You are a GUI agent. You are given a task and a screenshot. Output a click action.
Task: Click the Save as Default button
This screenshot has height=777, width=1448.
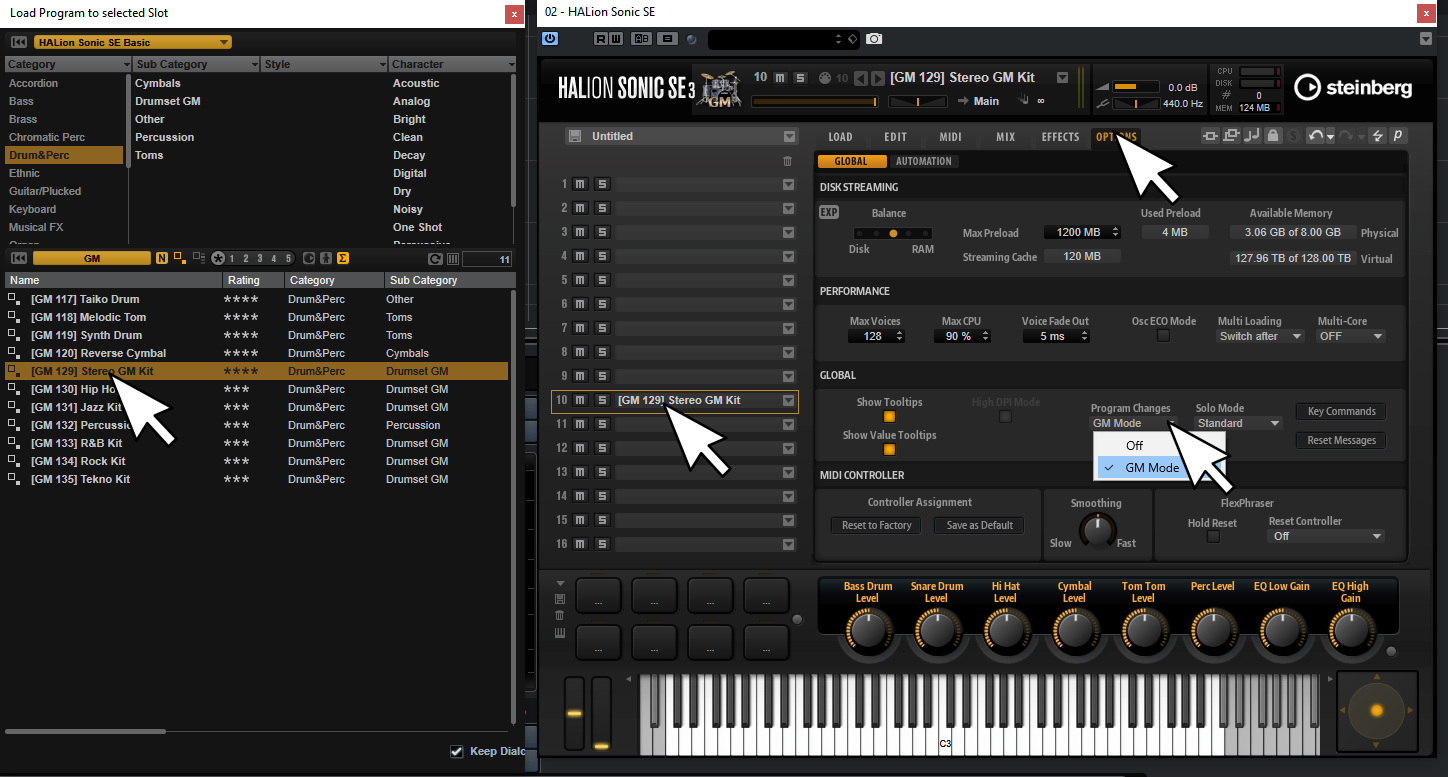980,525
